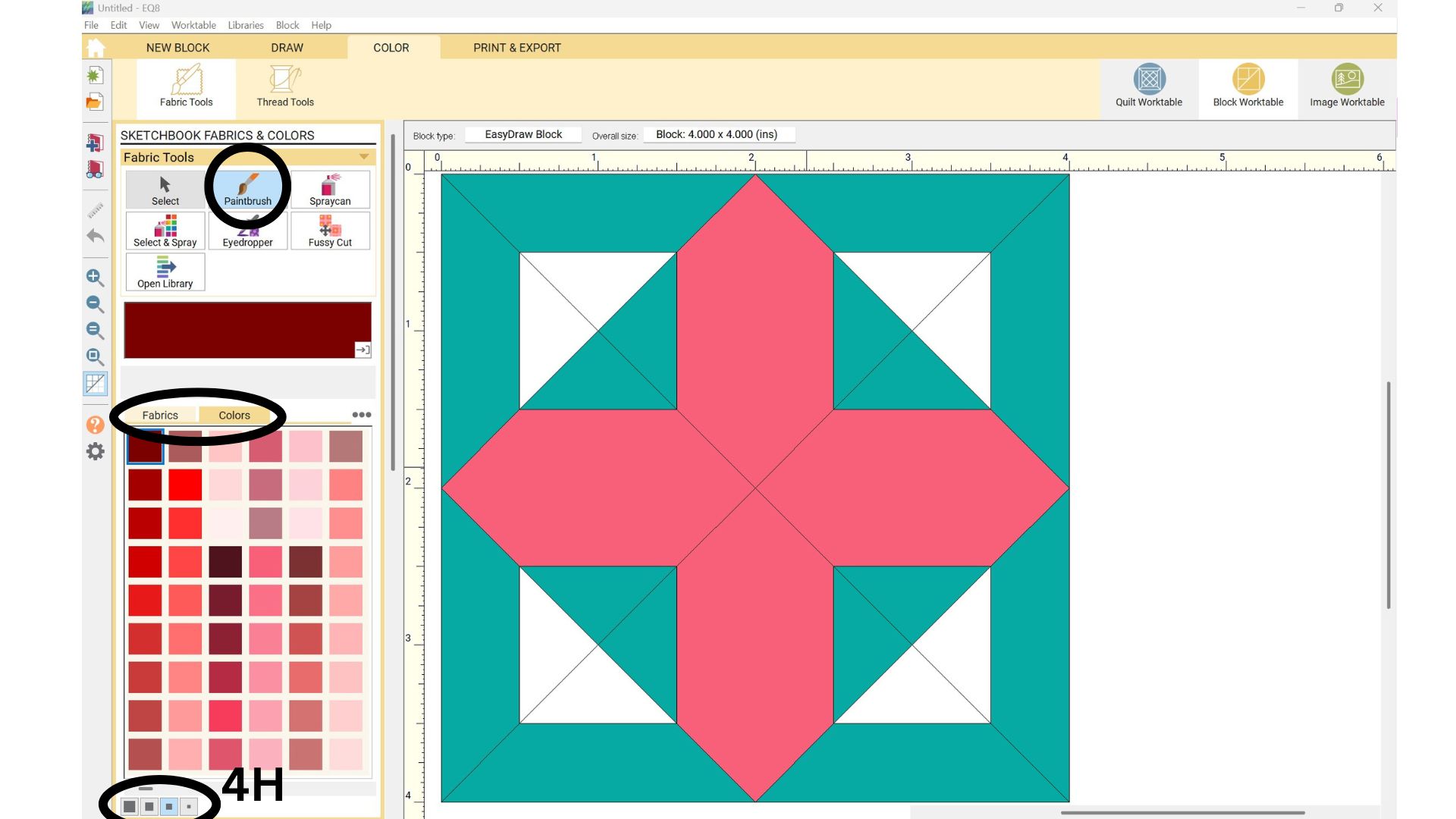This screenshot has height=819, width=1456.
Task: Go to the PRINT & EXPORT tab
Action: point(517,48)
